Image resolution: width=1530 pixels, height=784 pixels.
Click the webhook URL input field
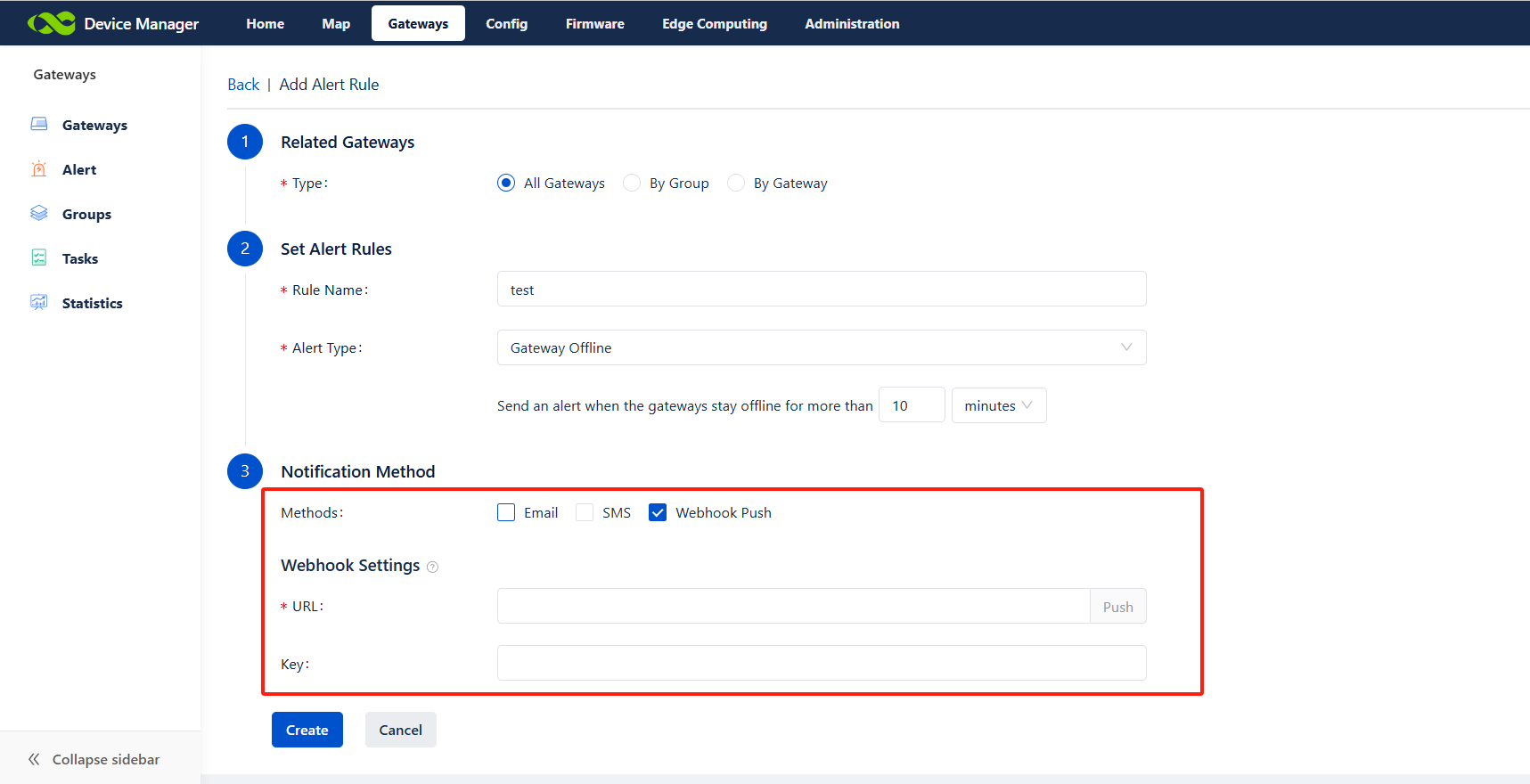(793, 606)
